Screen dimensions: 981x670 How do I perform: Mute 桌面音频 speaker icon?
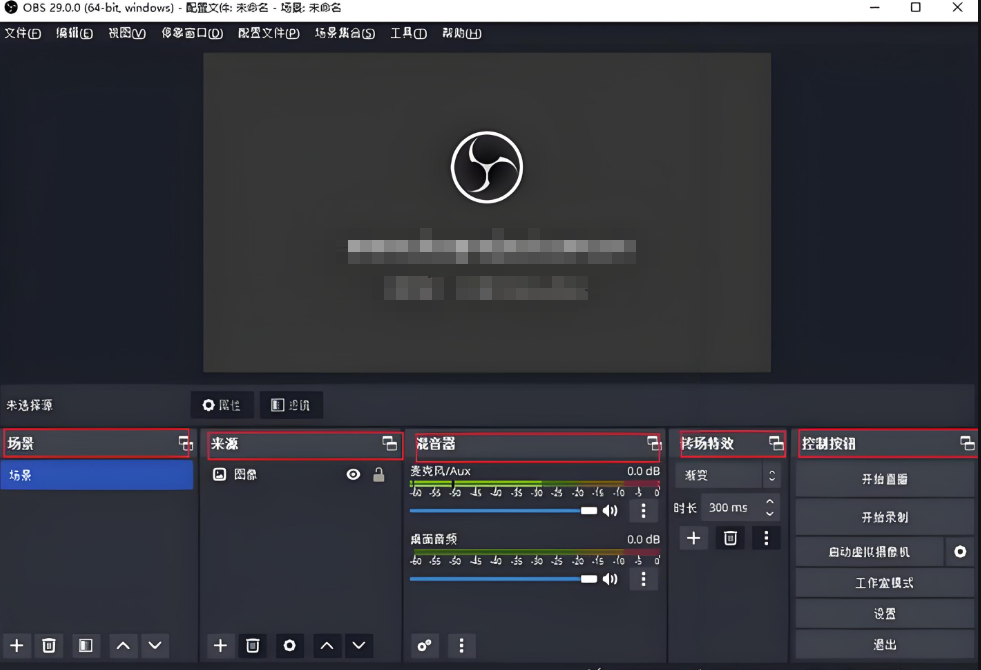pos(610,579)
